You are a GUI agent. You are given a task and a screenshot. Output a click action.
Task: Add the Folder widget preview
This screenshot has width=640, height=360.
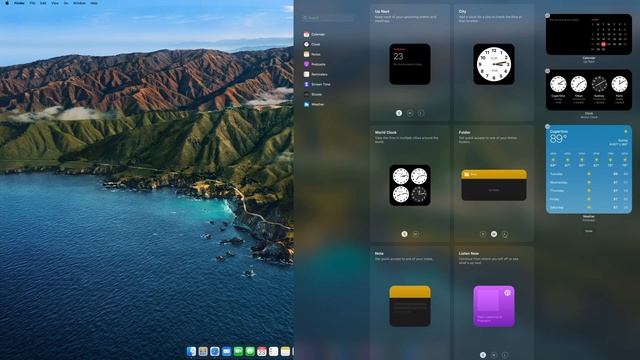[x=494, y=185]
